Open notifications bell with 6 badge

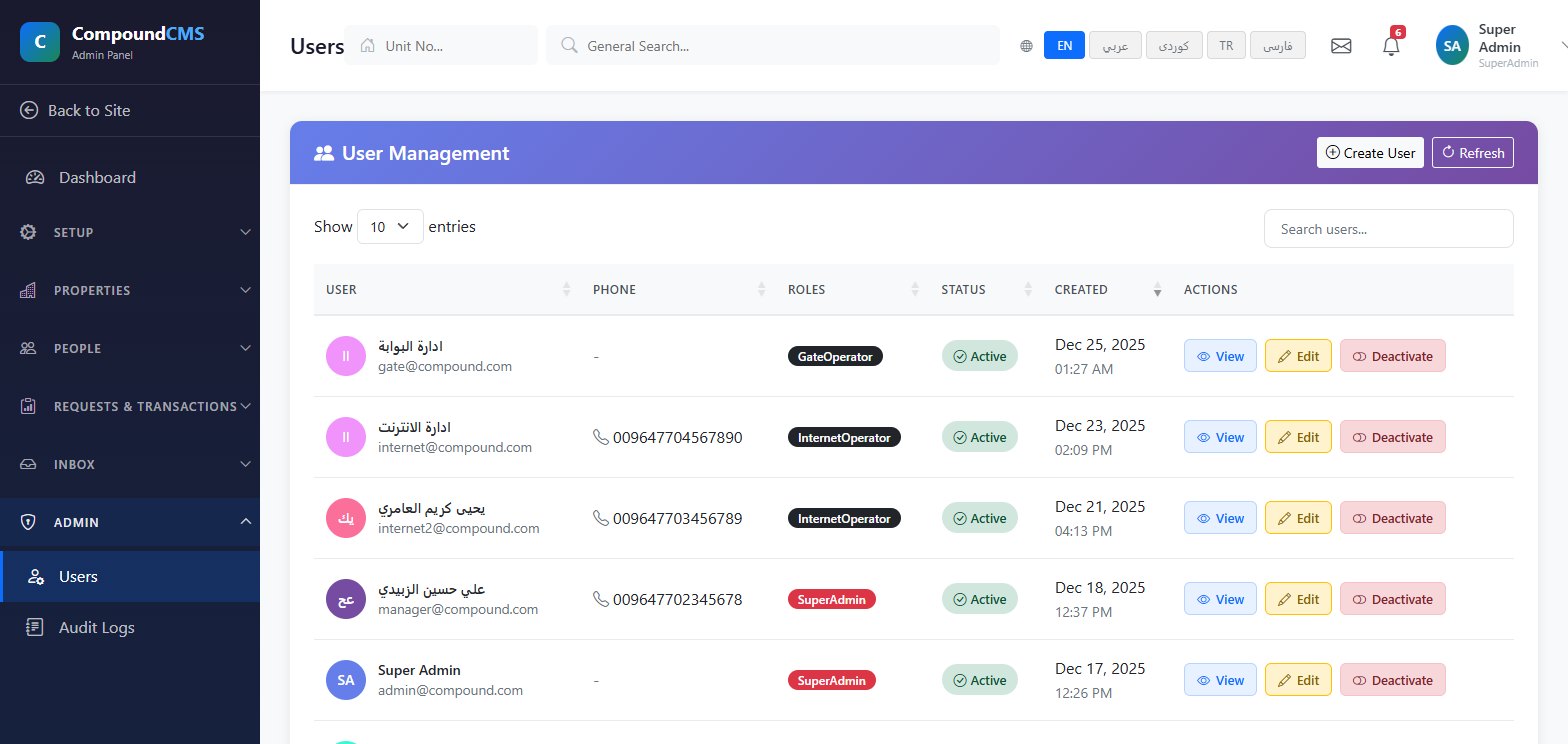pyautogui.click(x=1391, y=46)
